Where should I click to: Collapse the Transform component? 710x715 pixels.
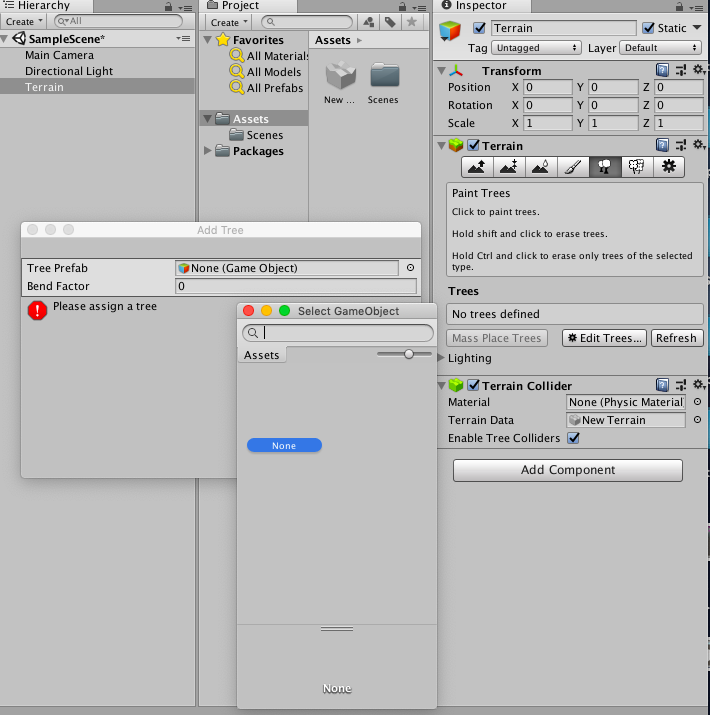click(441, 71)
